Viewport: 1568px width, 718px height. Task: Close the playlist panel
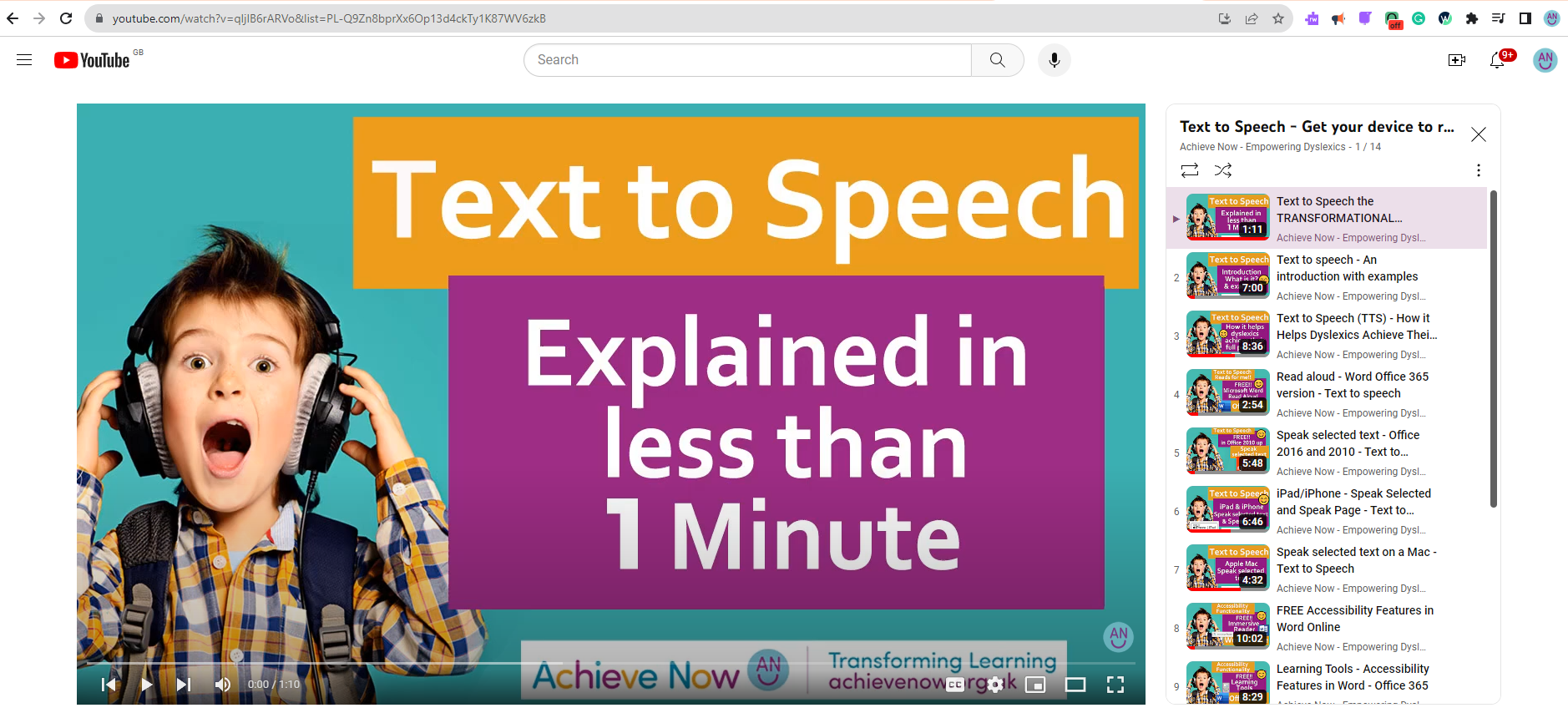(x=1479, y=134)
